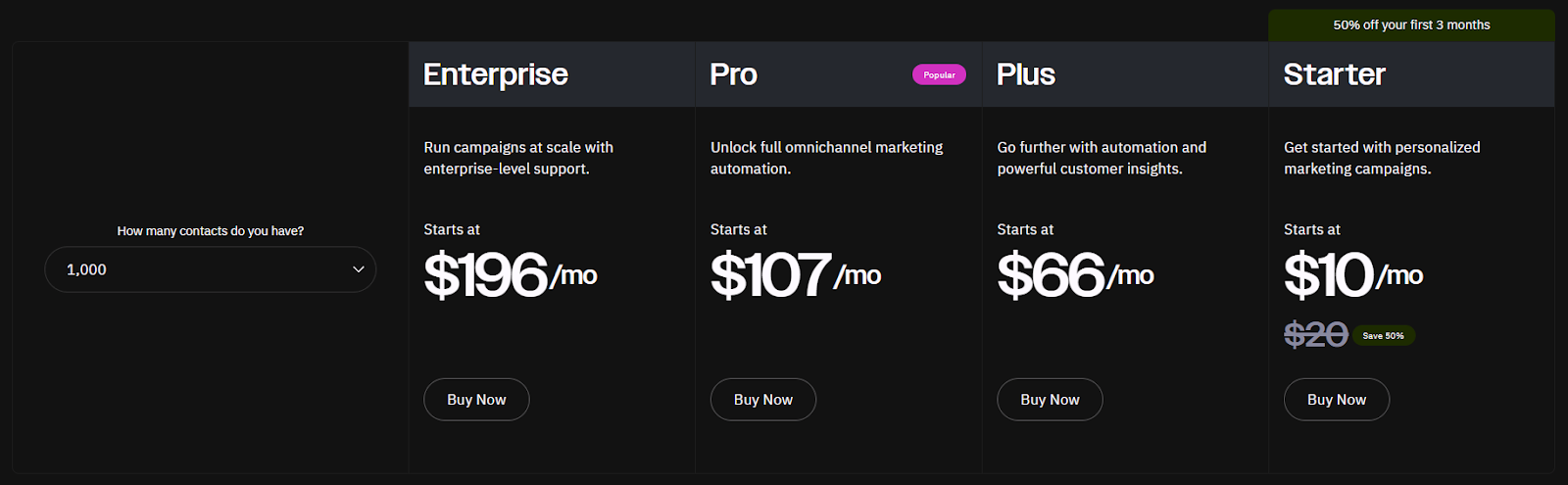The width and height of the screenshot is (1568, 485).
Task: Click the 'How many contacts do you have?' label
Action: pos(211,231)
